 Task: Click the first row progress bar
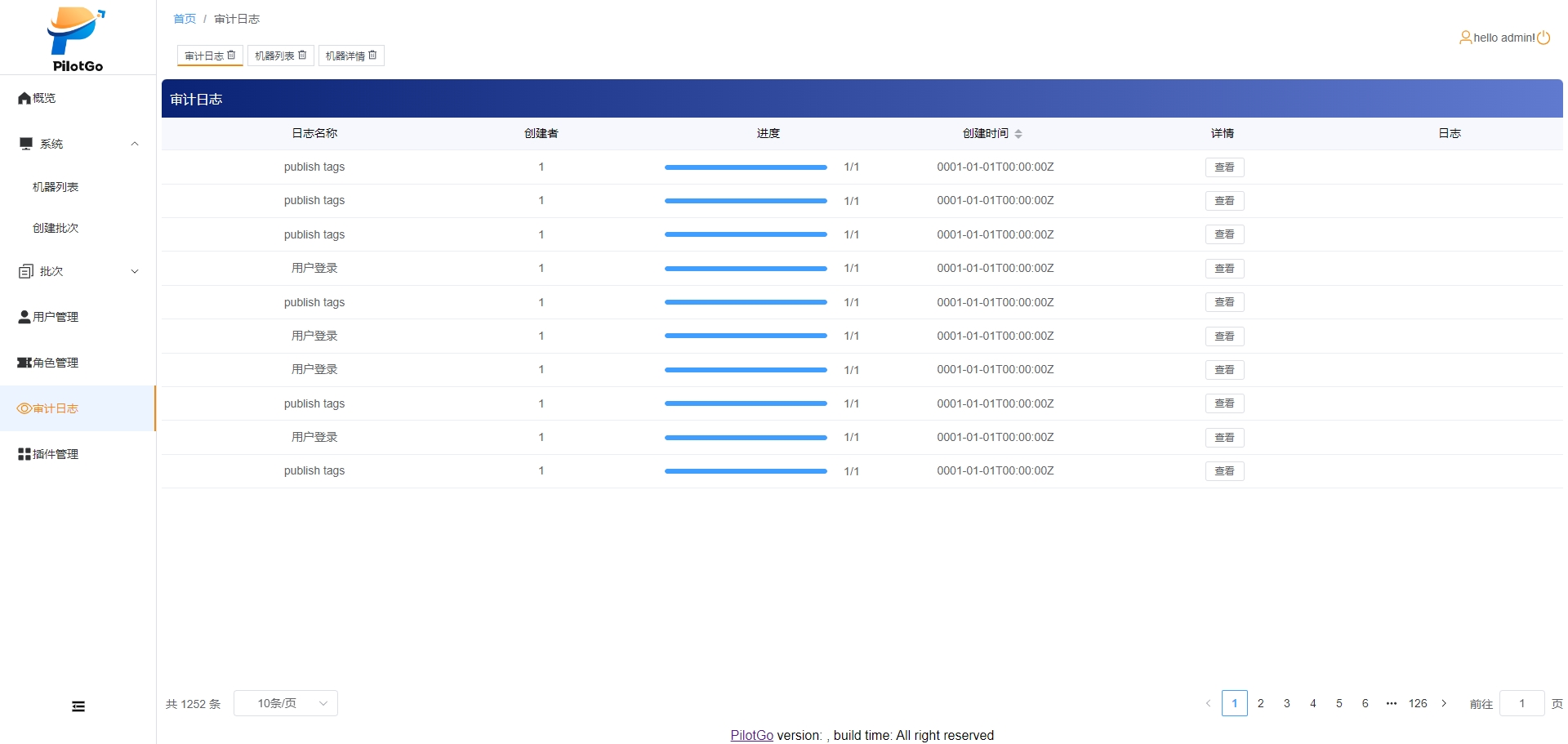(745, 167)
